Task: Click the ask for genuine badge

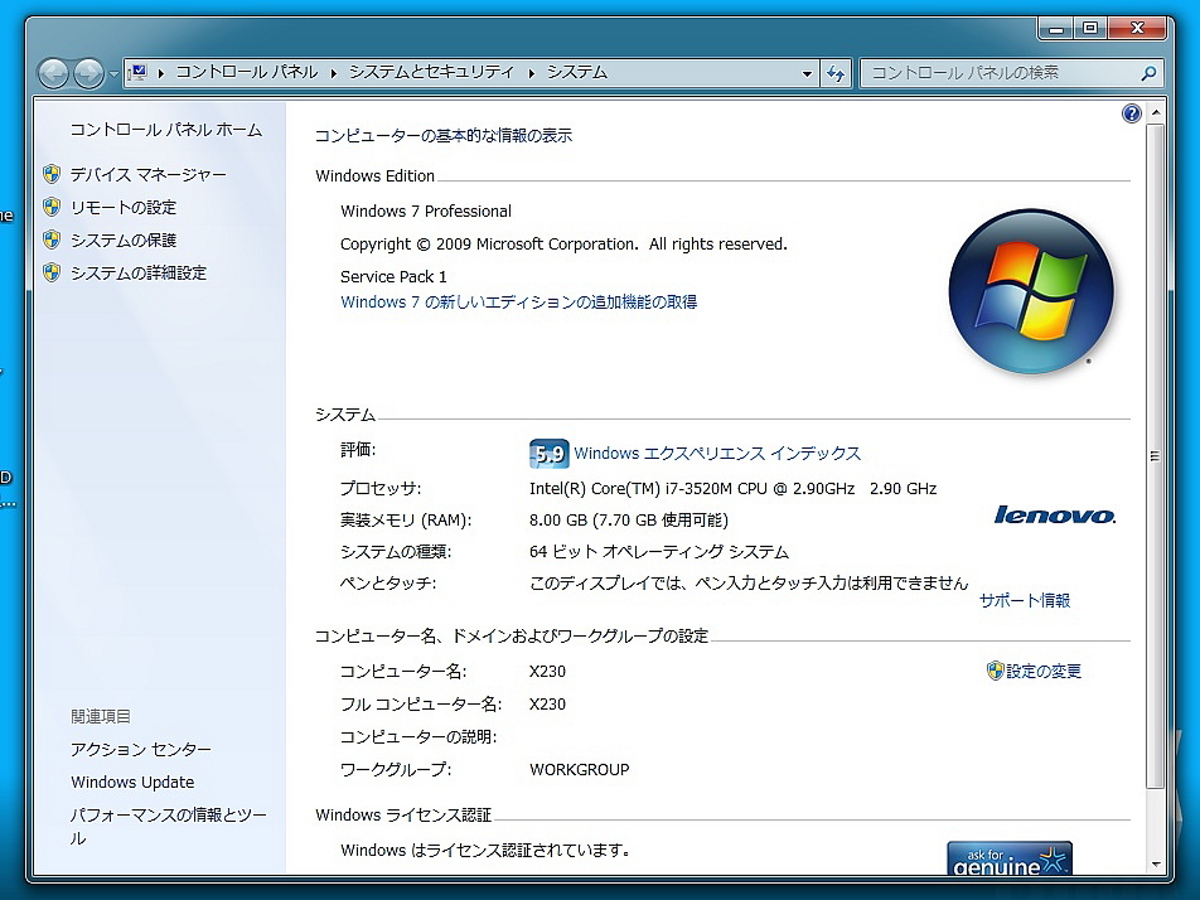Action: pyautogui.click(x=1010, y=858)
